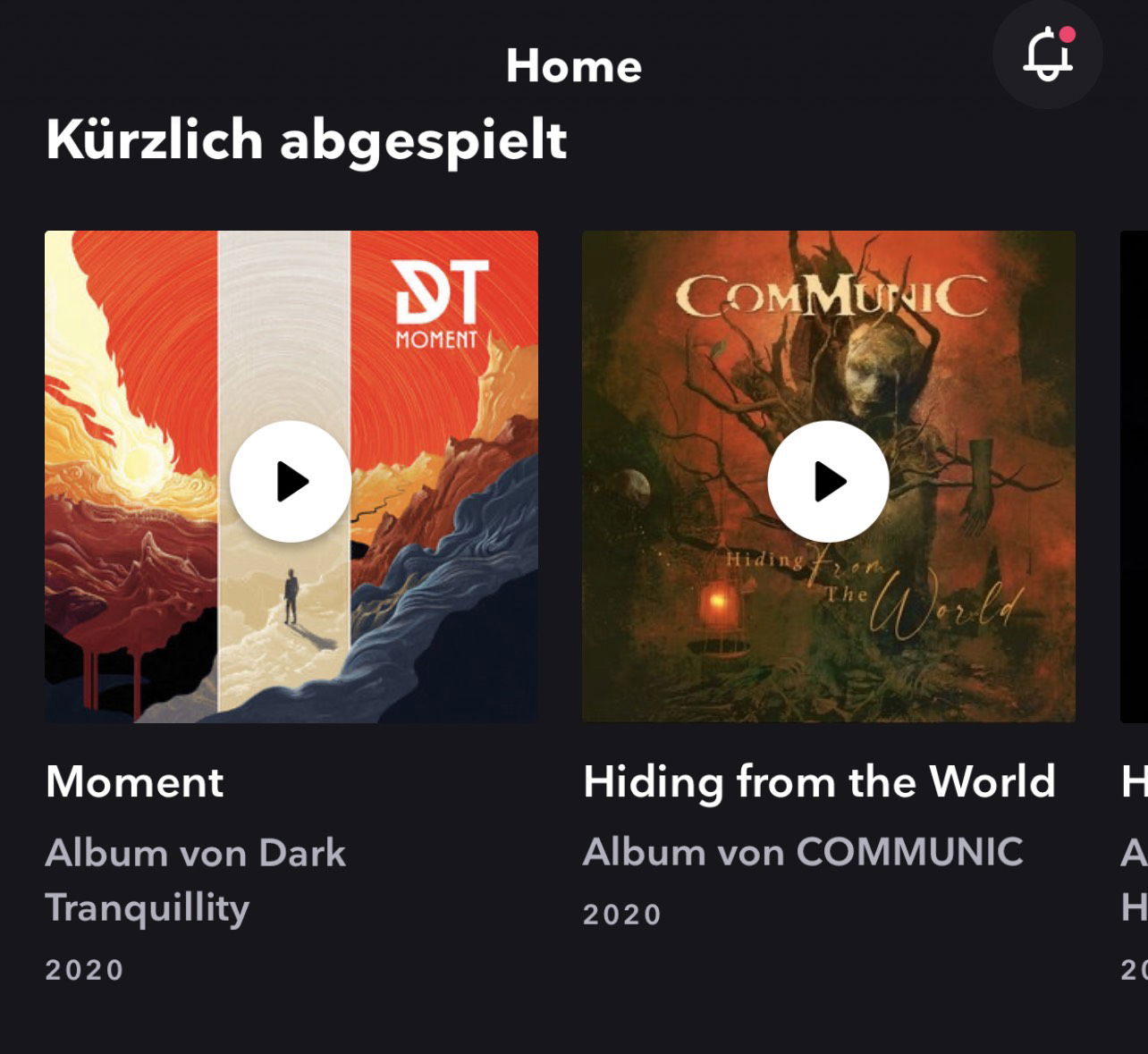Open the cut-off third album title

(x=1135, y=782)
